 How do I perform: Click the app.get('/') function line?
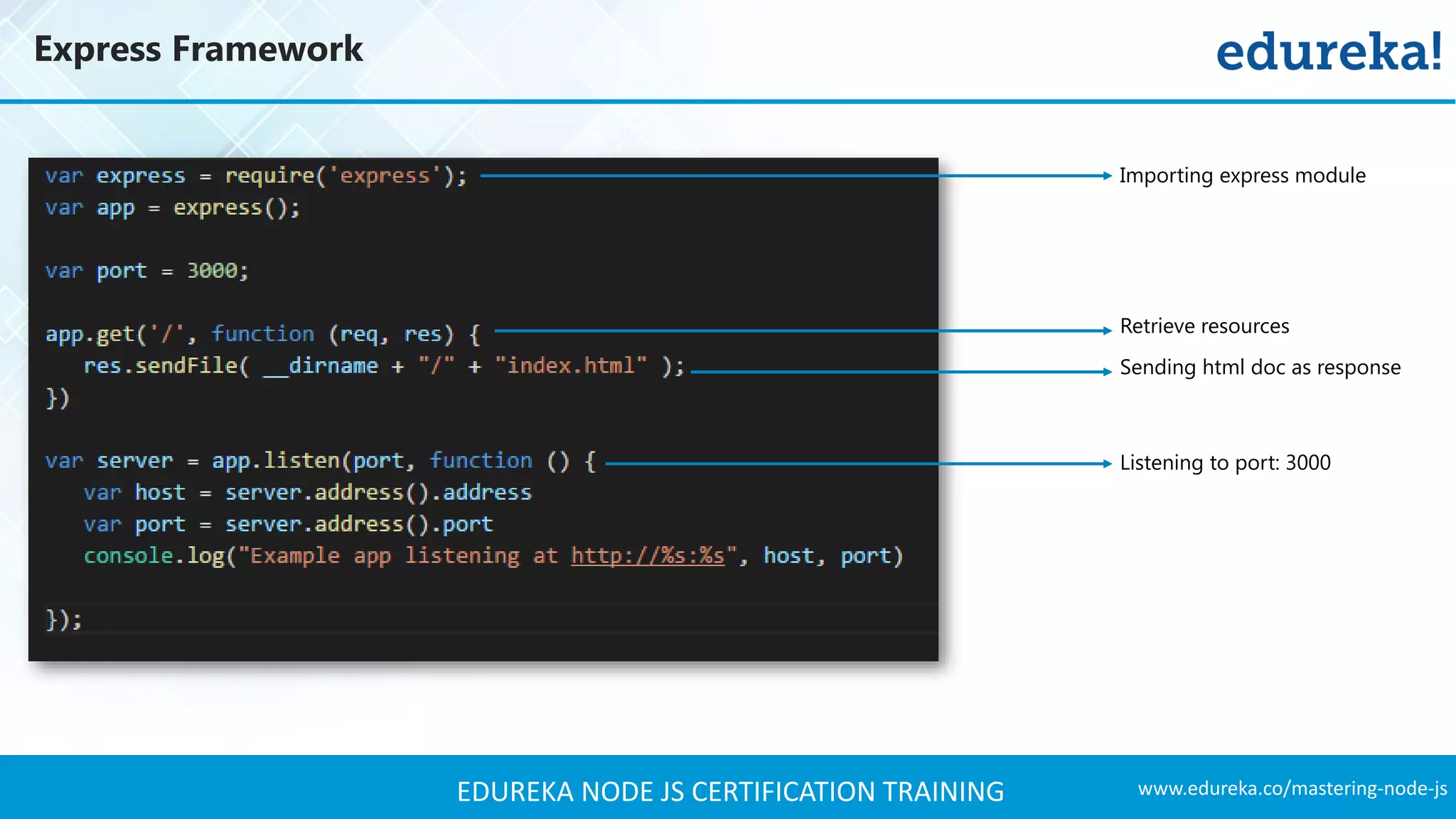[x=263, y=334]
